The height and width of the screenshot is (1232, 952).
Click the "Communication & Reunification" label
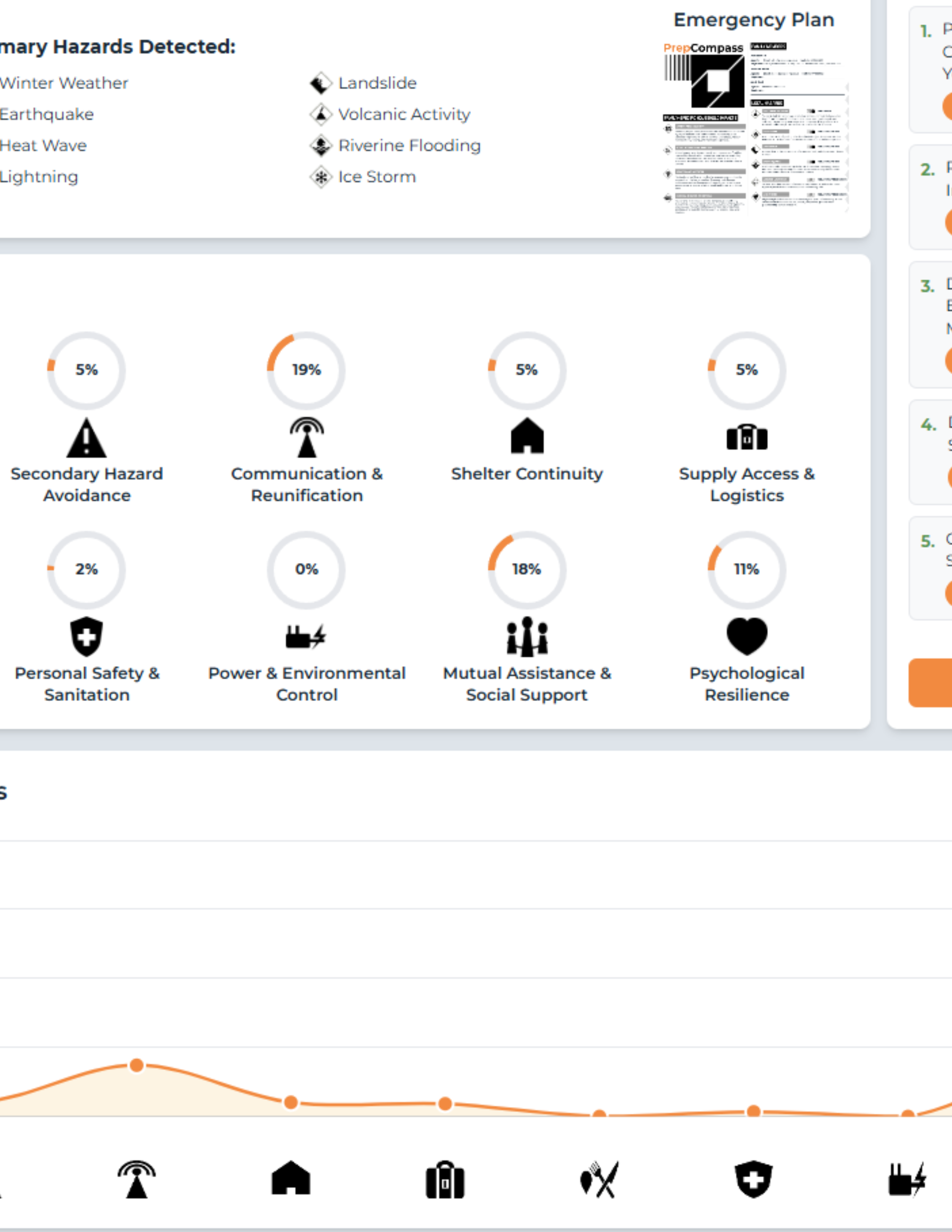(307, 484)
